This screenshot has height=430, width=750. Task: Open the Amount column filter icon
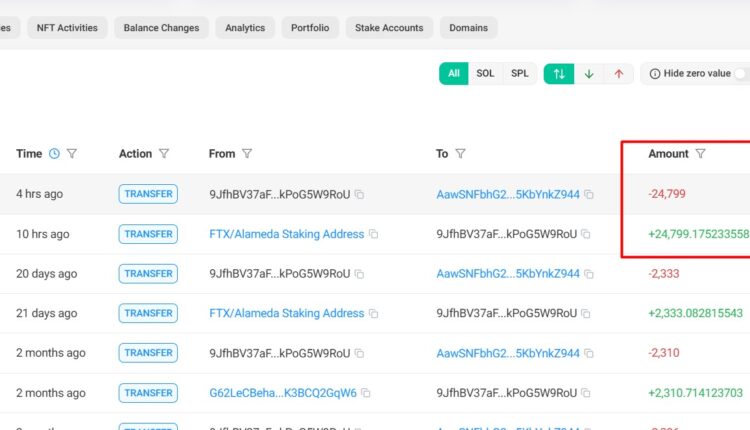point(701,154)
